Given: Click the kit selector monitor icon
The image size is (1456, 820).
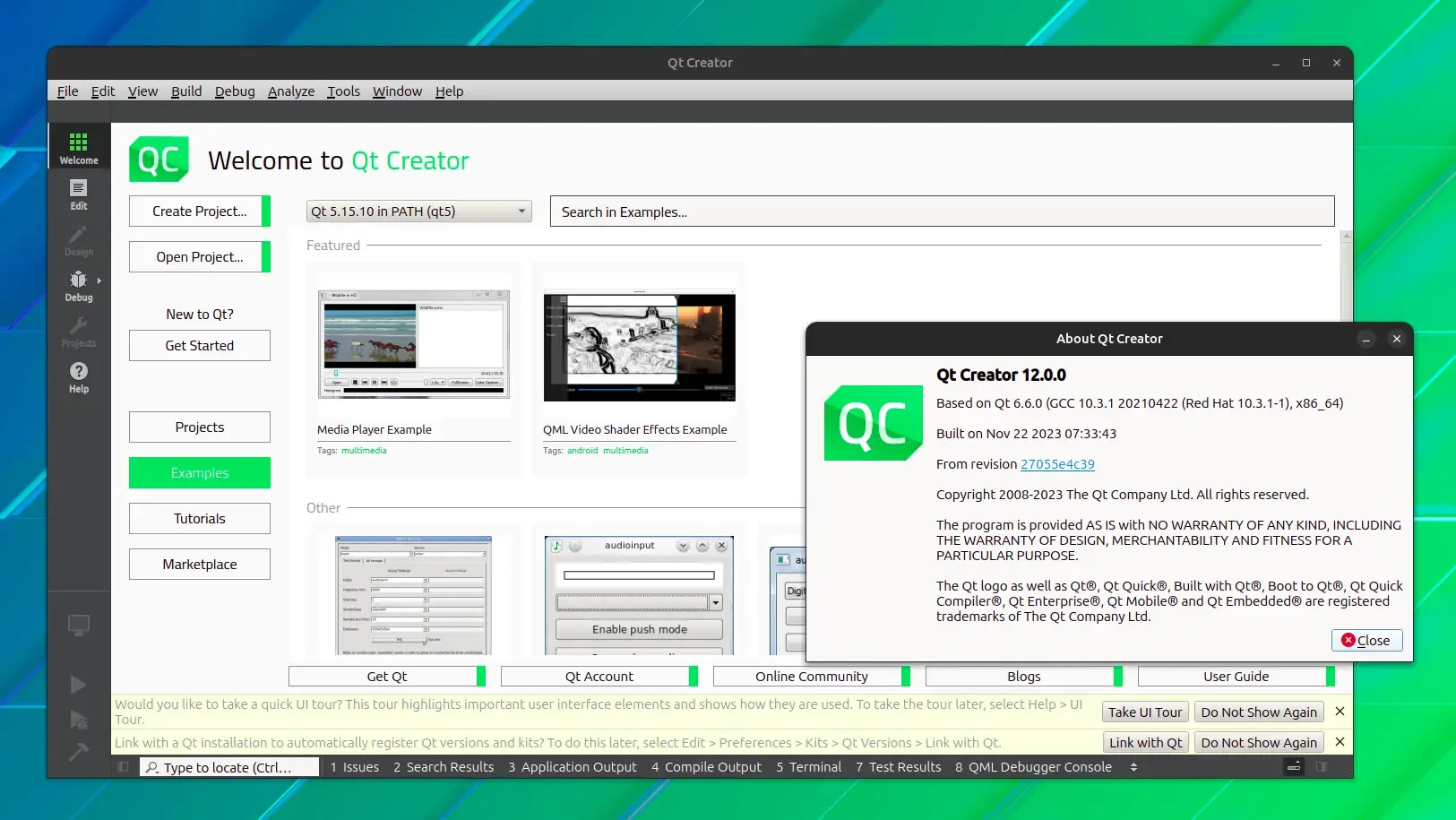Looking at the screenshot, I should click(79, 626).
